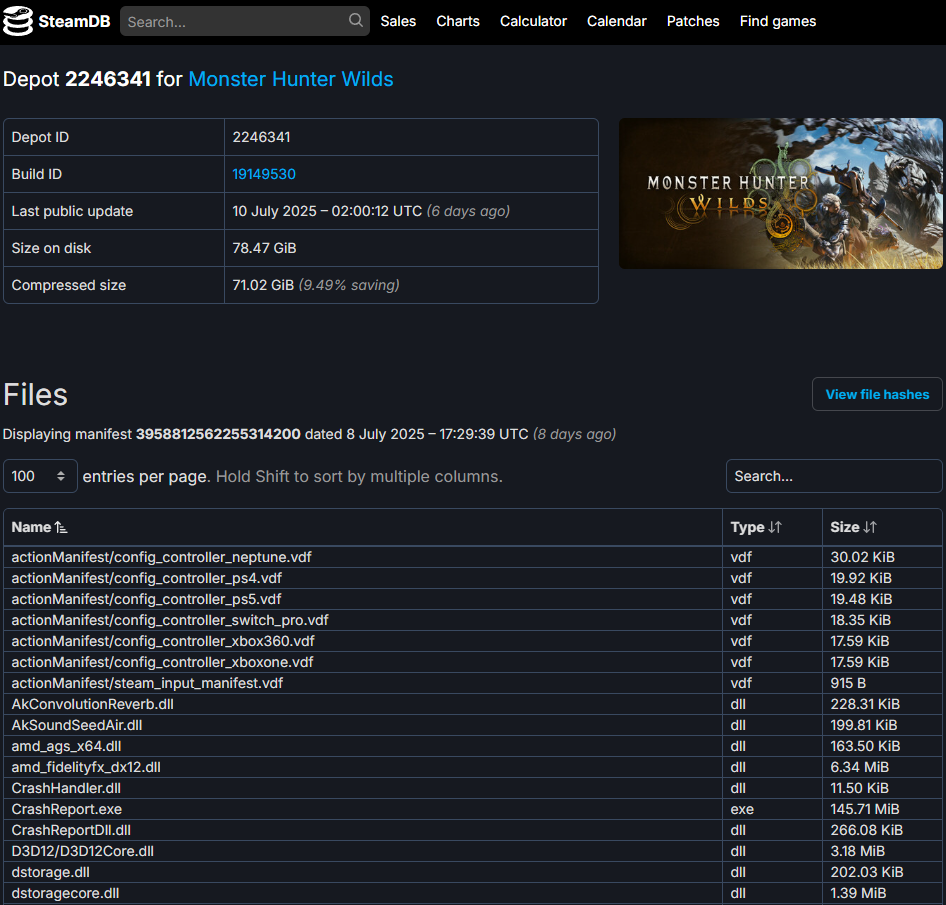The image size is (946, 905).
Task: Open the entries per page dropdown
Action: click(x=40, y=476)
